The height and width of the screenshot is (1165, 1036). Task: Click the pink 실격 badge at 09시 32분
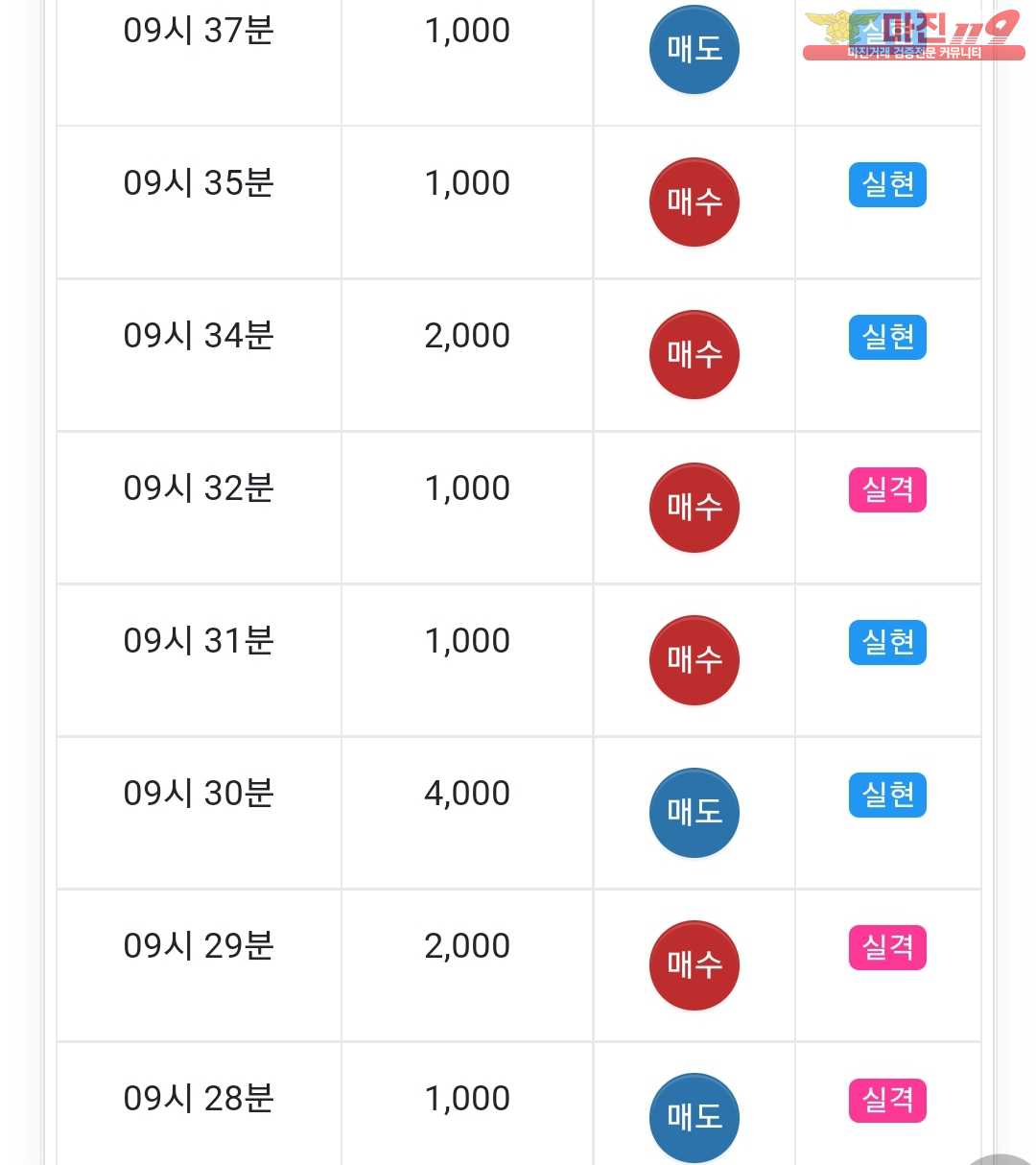(887, 489)
